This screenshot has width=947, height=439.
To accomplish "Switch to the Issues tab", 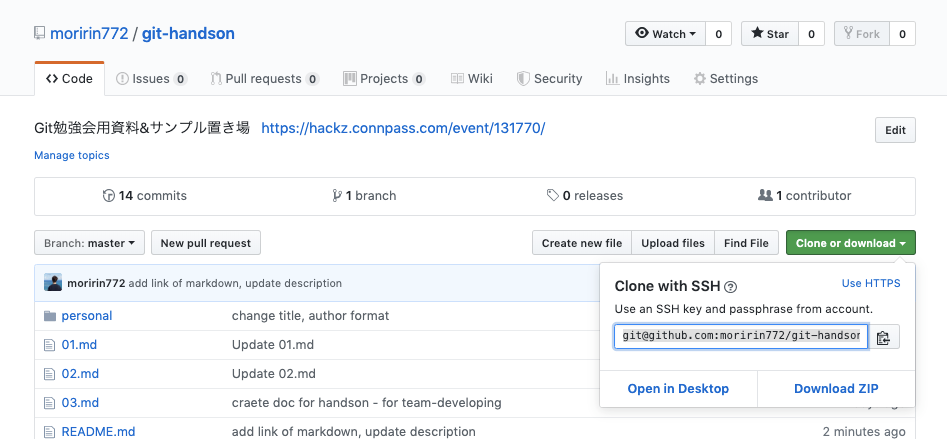I will (x=151, y=79).
